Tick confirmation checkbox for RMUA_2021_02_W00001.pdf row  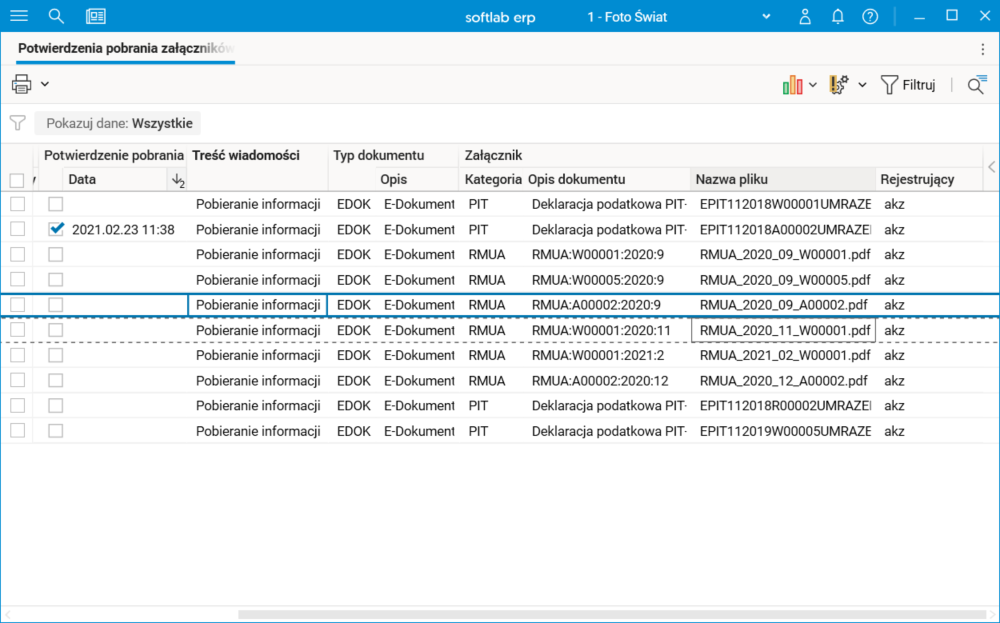tap(56, 355)
